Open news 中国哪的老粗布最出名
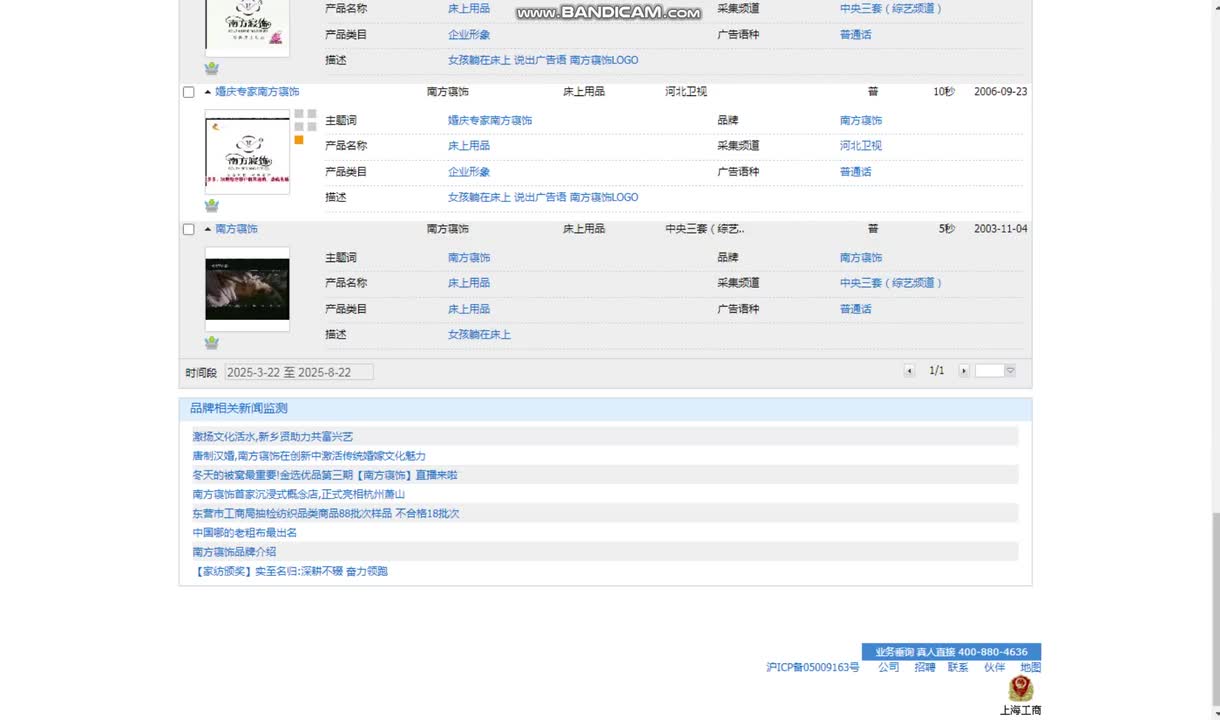Image resolution: width=1220 pixels, height=720 pixels. [x=245, y=533]
